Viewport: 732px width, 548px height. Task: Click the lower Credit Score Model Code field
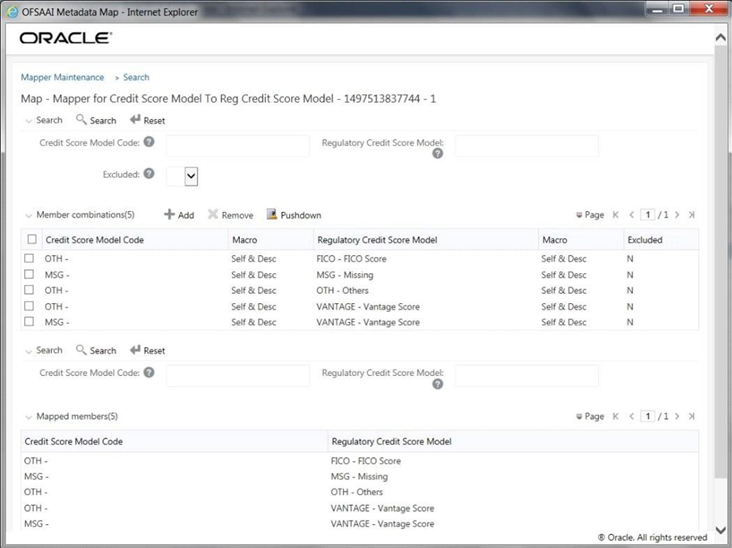tap(238, 376)
